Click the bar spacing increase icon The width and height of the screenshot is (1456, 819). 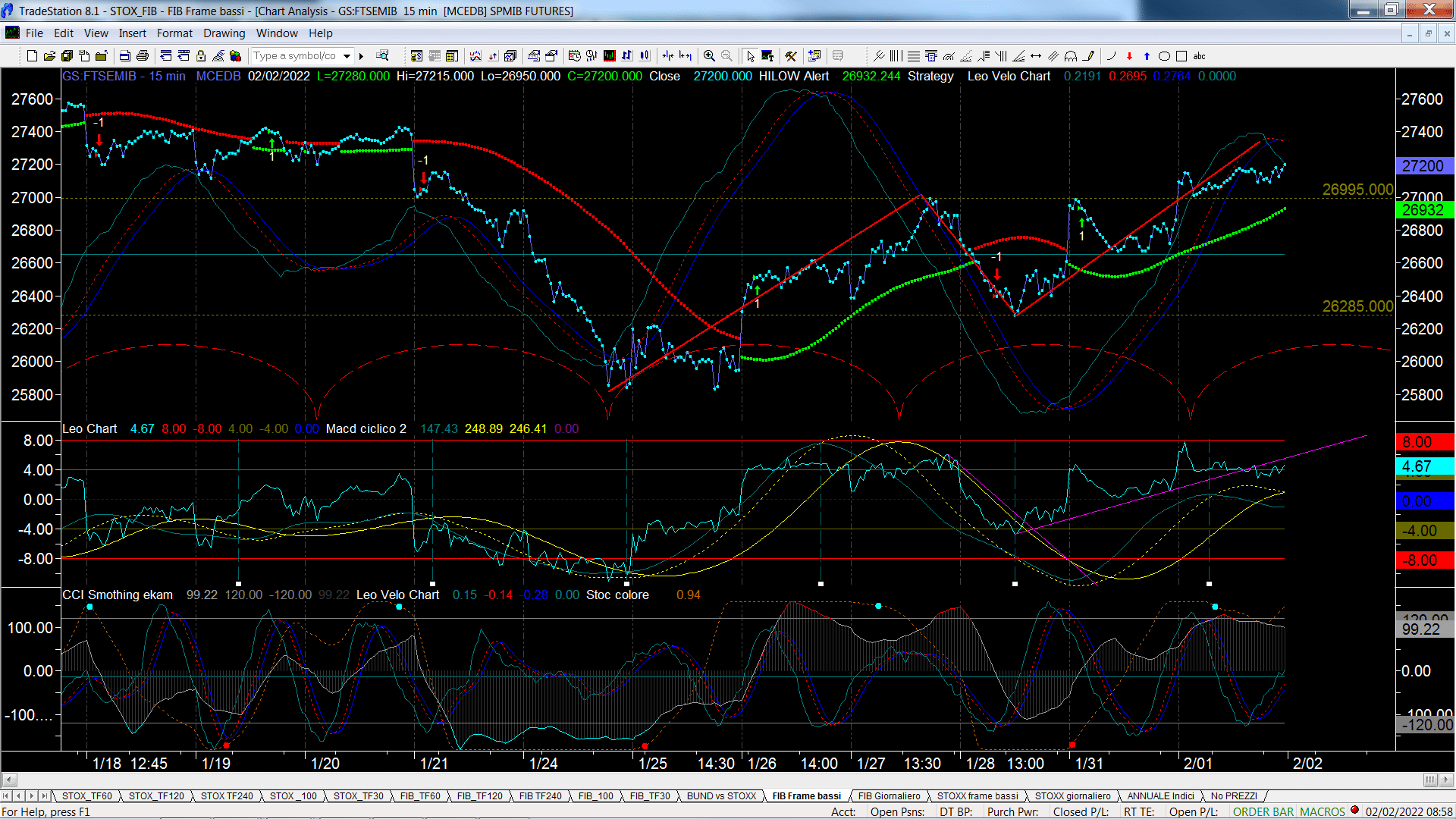point(686,56)
